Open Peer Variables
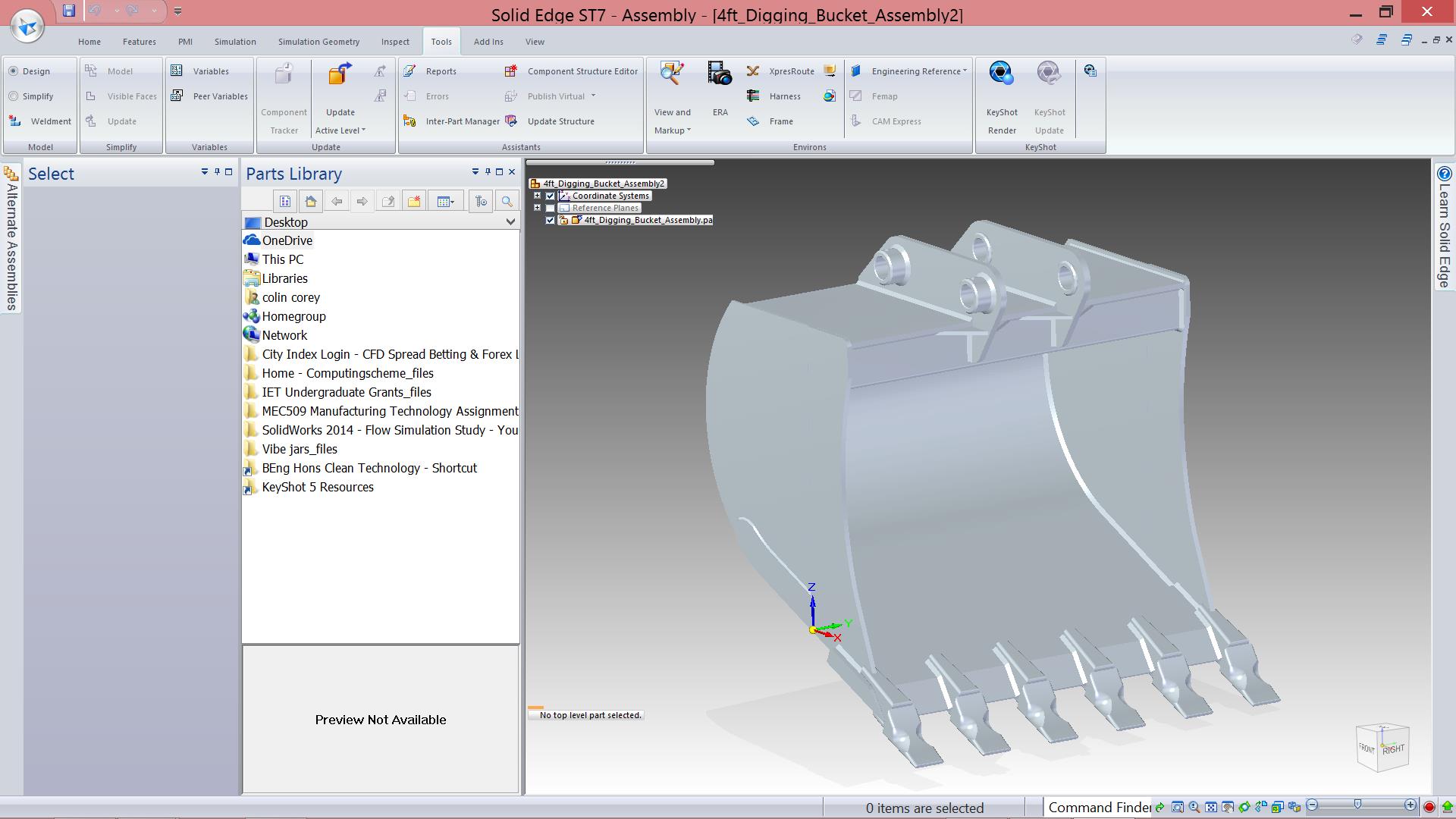The height and width of the screenshot is (819, 1456). [x=210, y=96]
